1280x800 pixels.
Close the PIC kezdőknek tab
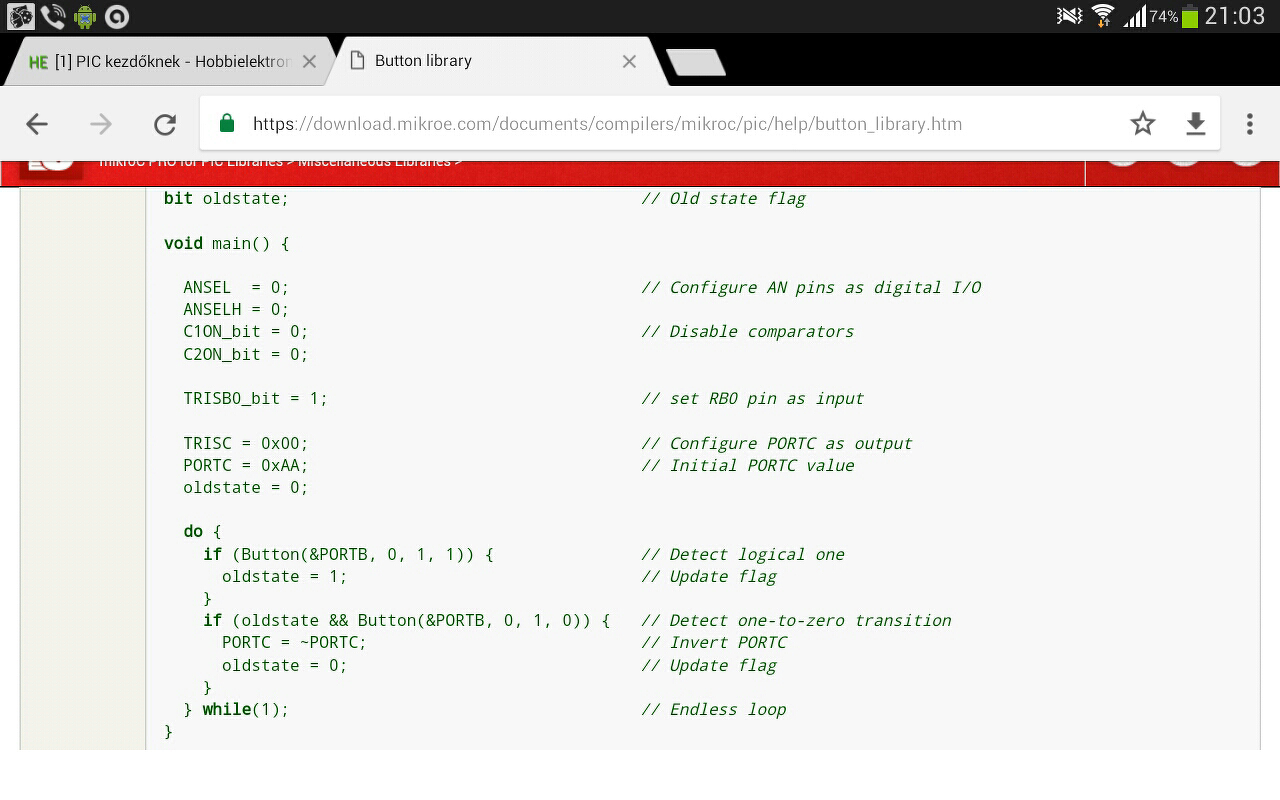point(309,61)
